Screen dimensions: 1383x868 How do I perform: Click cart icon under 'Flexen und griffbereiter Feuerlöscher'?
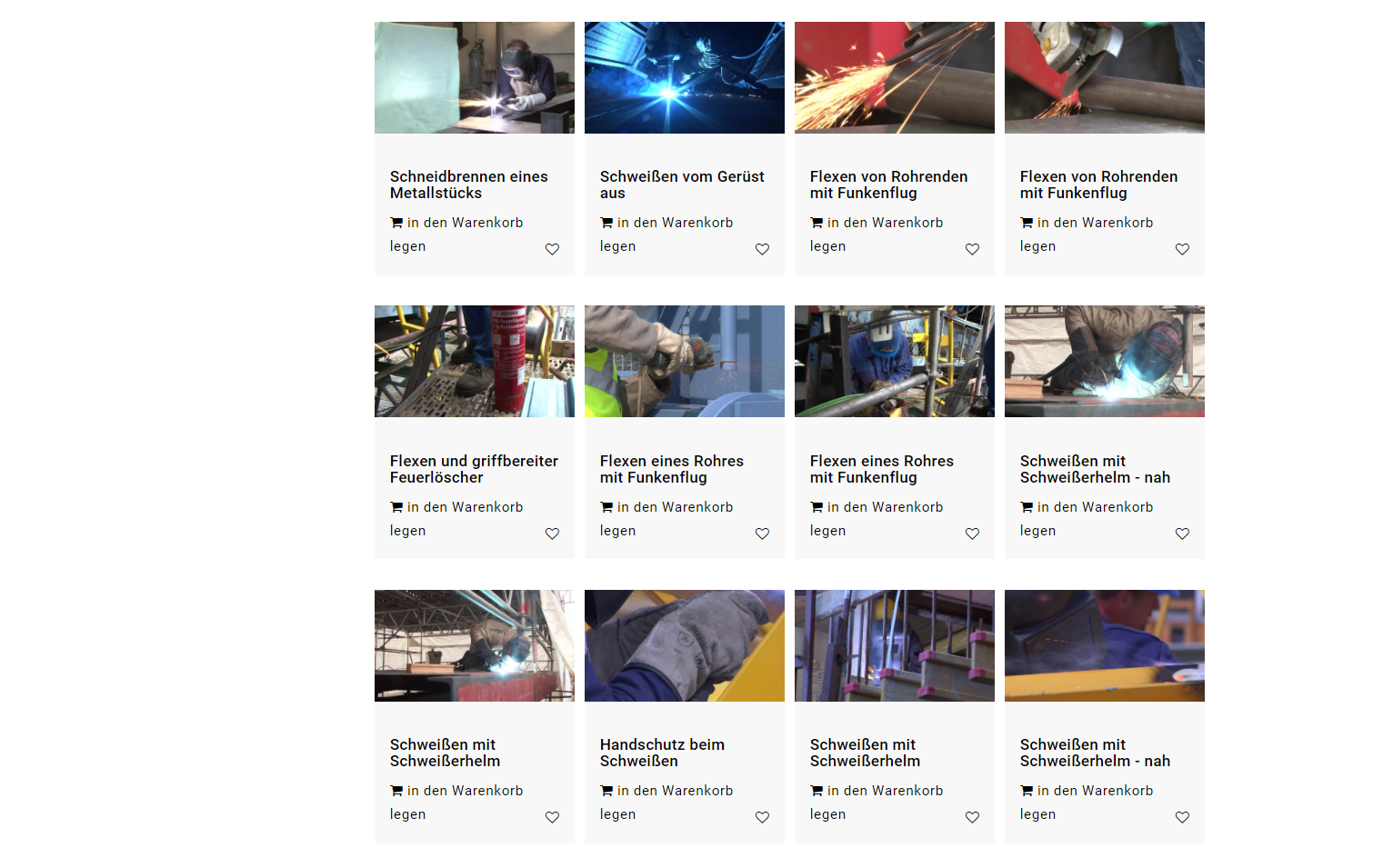coord(396,507)
